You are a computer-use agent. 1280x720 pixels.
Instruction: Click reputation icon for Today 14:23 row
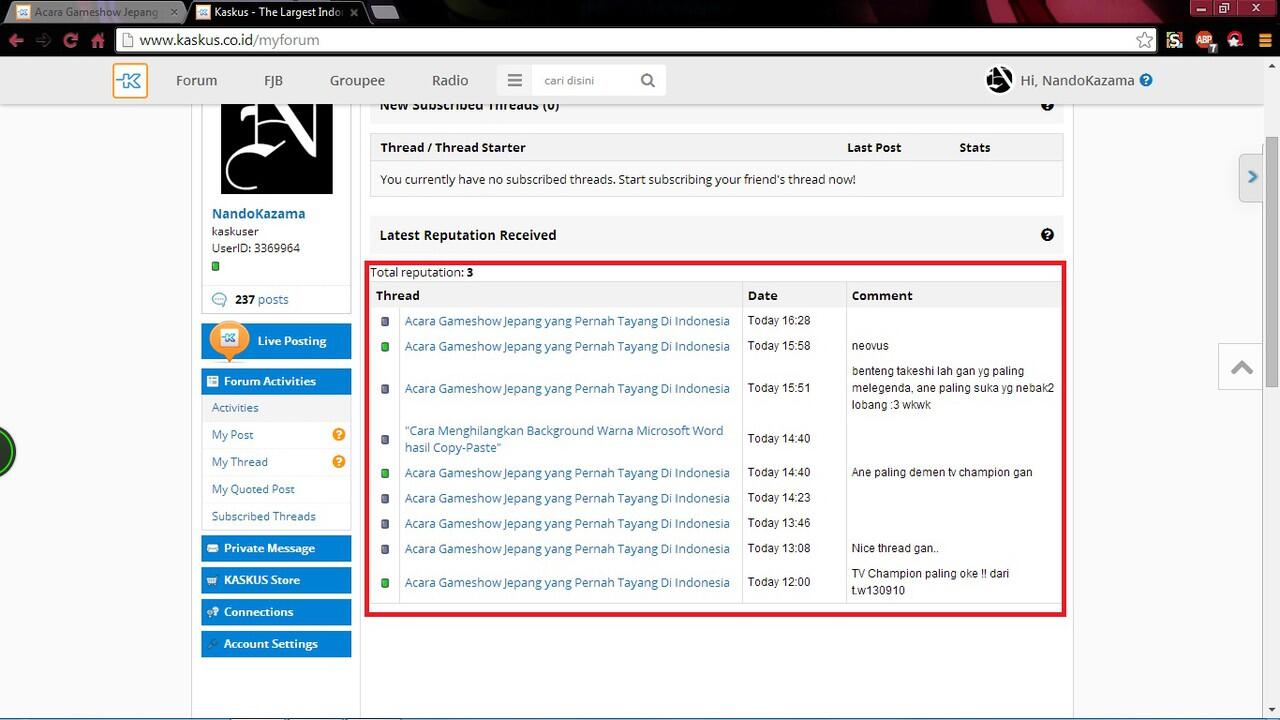pyautogui.click(x=385, y=499)
